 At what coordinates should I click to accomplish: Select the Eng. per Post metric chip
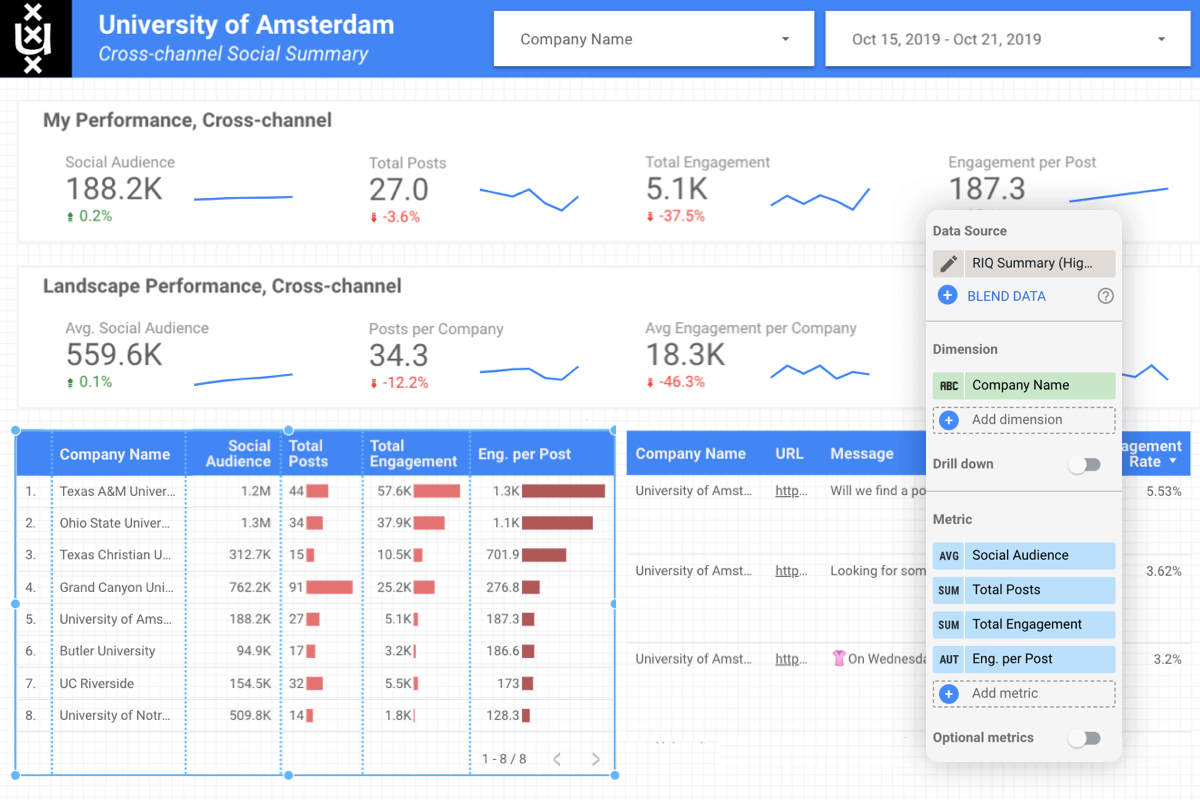(1024, 659)
